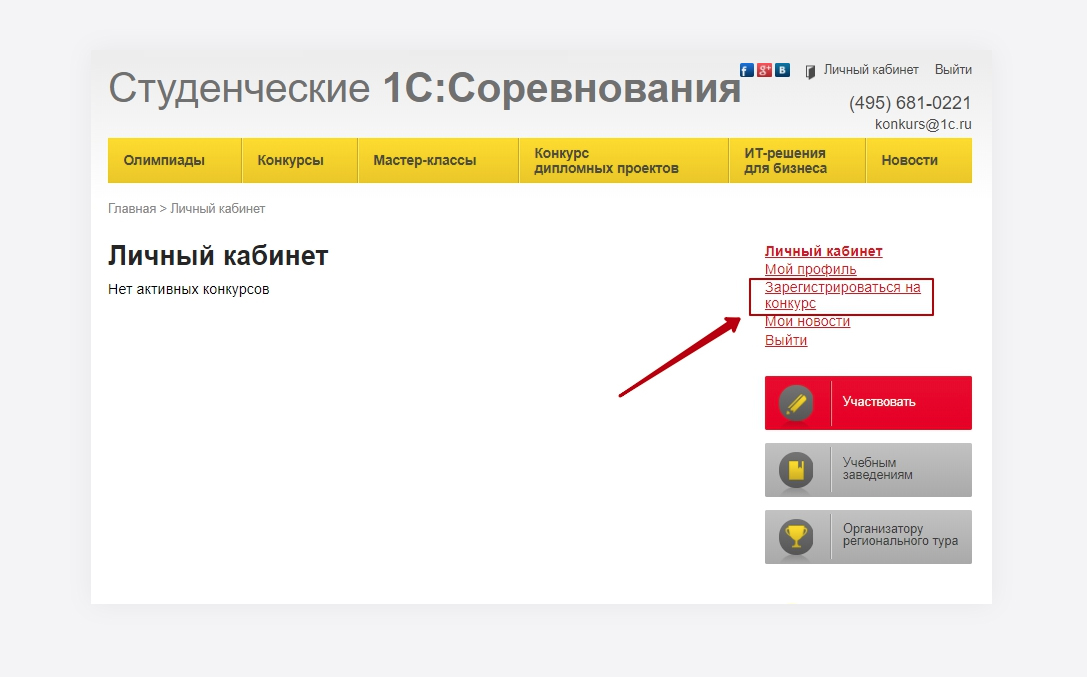
Task: Click Выйти in the top header
Action: 953,70
